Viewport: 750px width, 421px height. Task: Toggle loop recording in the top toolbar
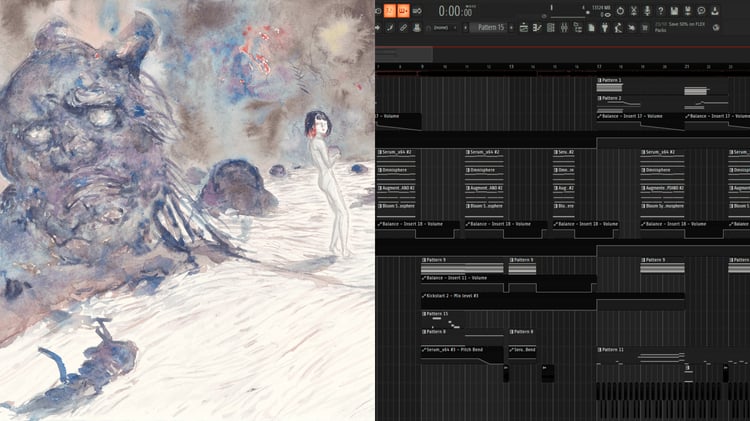pos(417,11)
